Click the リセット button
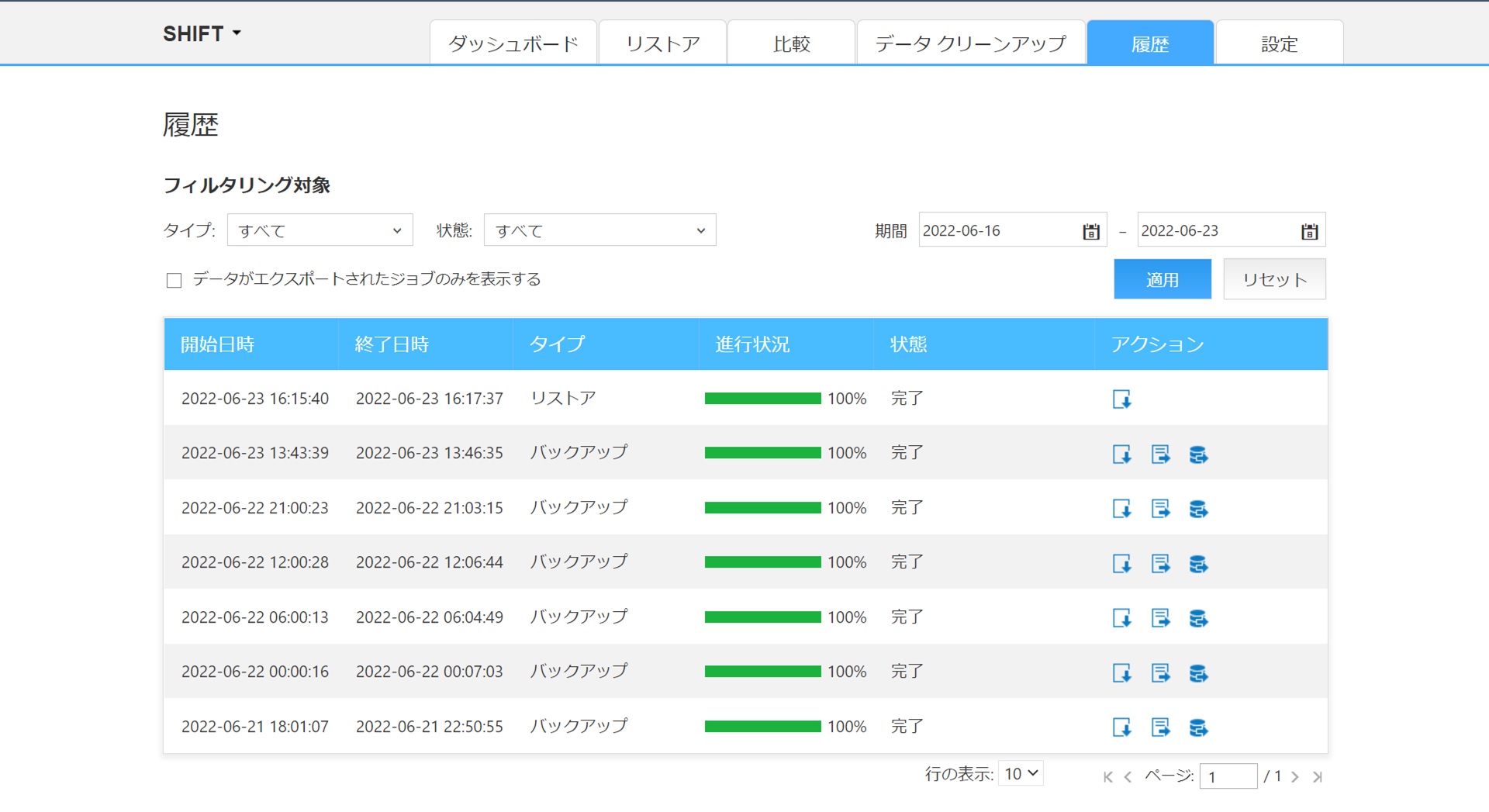 click(x=1275, y=279)
